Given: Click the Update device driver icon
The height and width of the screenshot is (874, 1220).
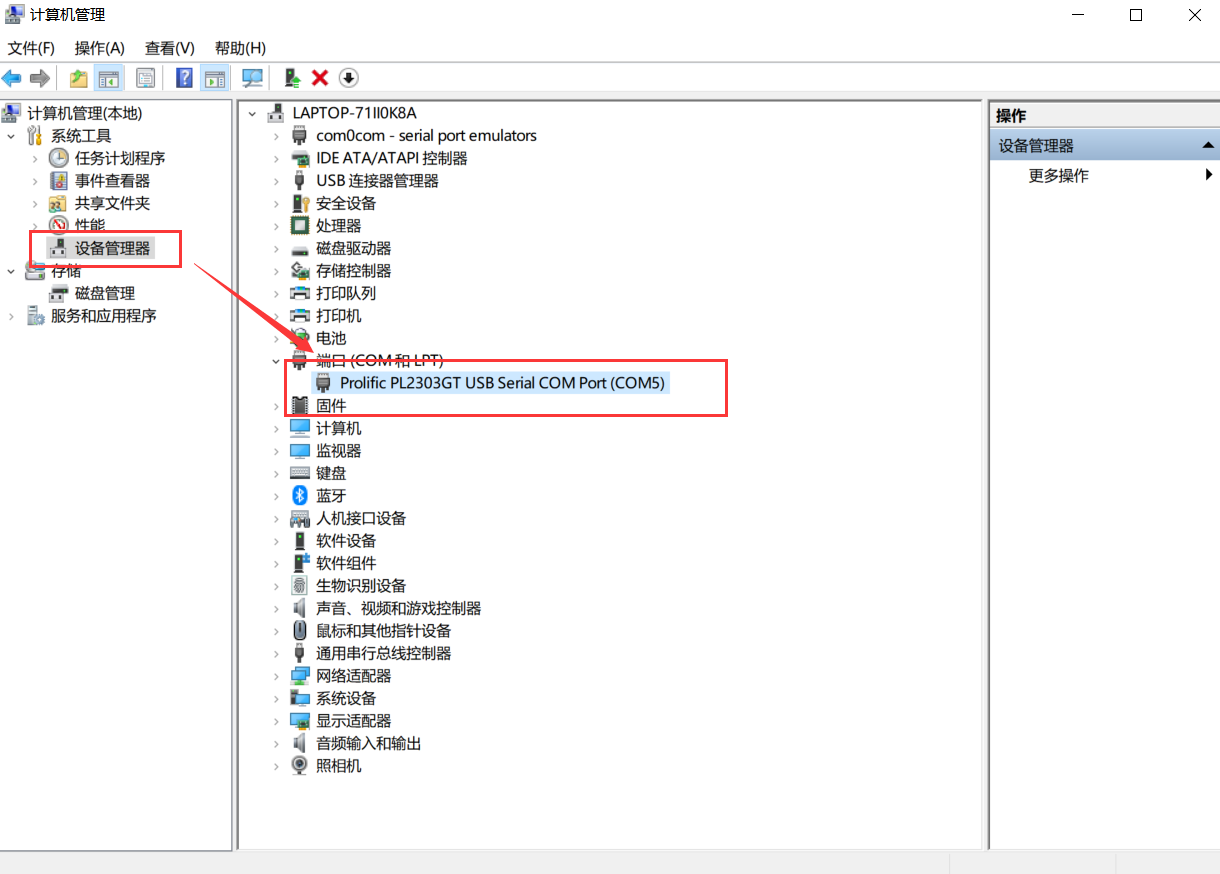Looking at the screenshot, I should point(292,78).
